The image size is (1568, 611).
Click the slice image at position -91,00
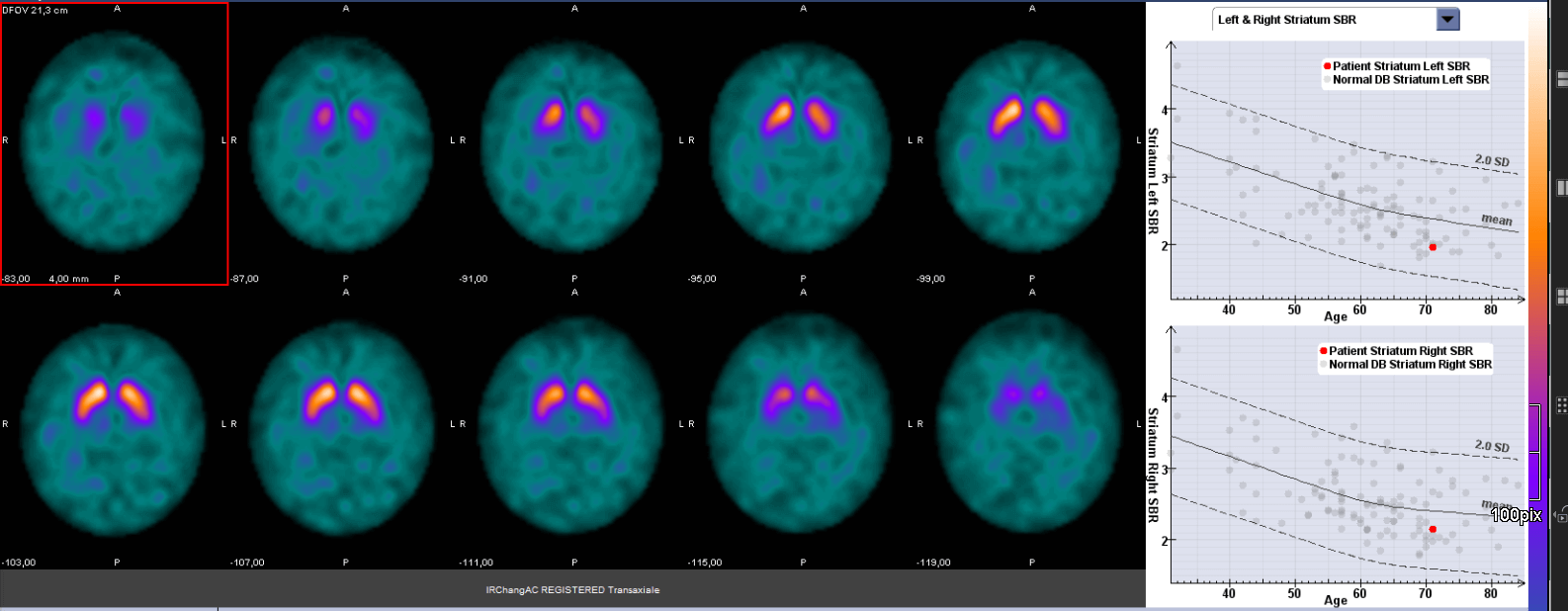[x=571, y=141]
